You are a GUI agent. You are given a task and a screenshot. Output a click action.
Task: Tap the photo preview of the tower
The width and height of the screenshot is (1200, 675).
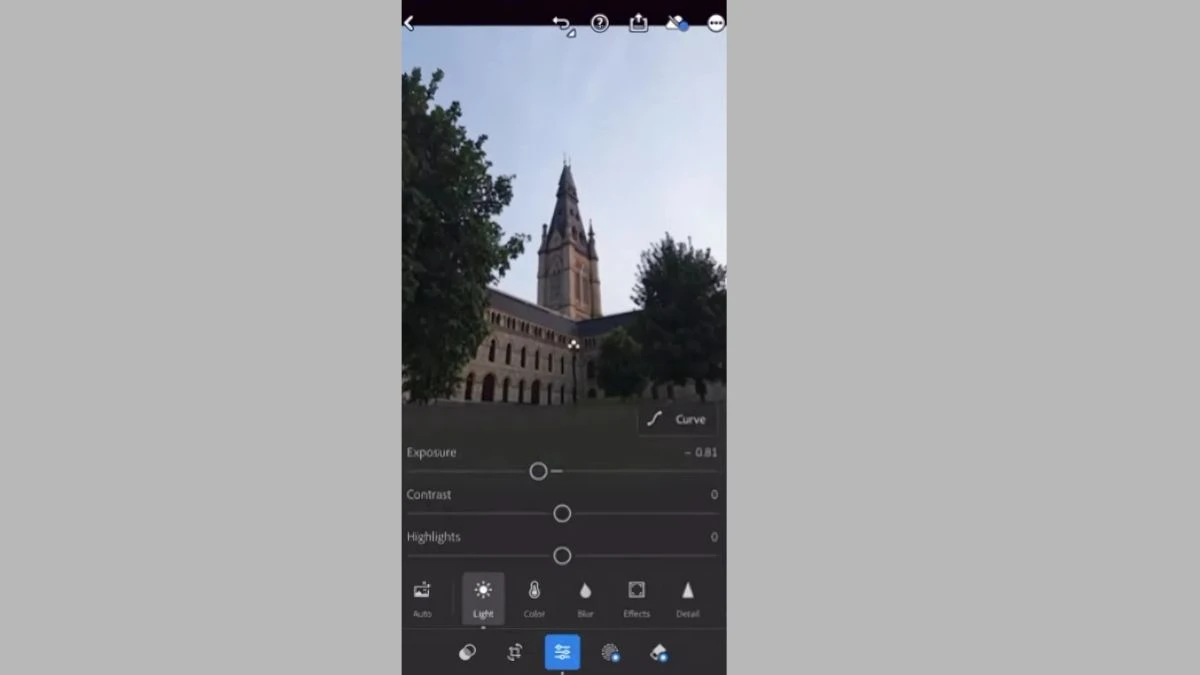pos(564,215)
